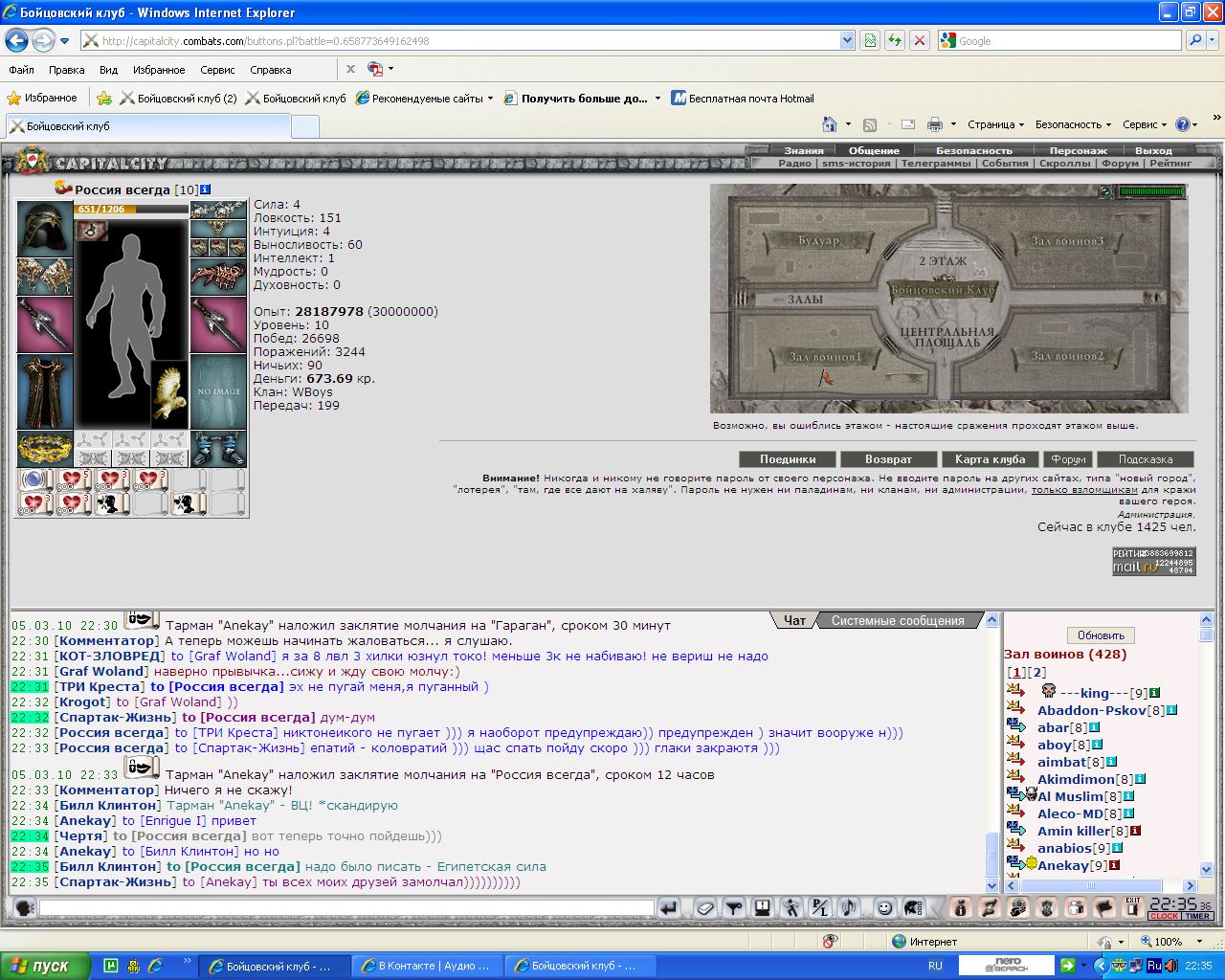Screen dimensions: 1225x980
Task: Click the equipped boots slot
Action: click(218, 448)
